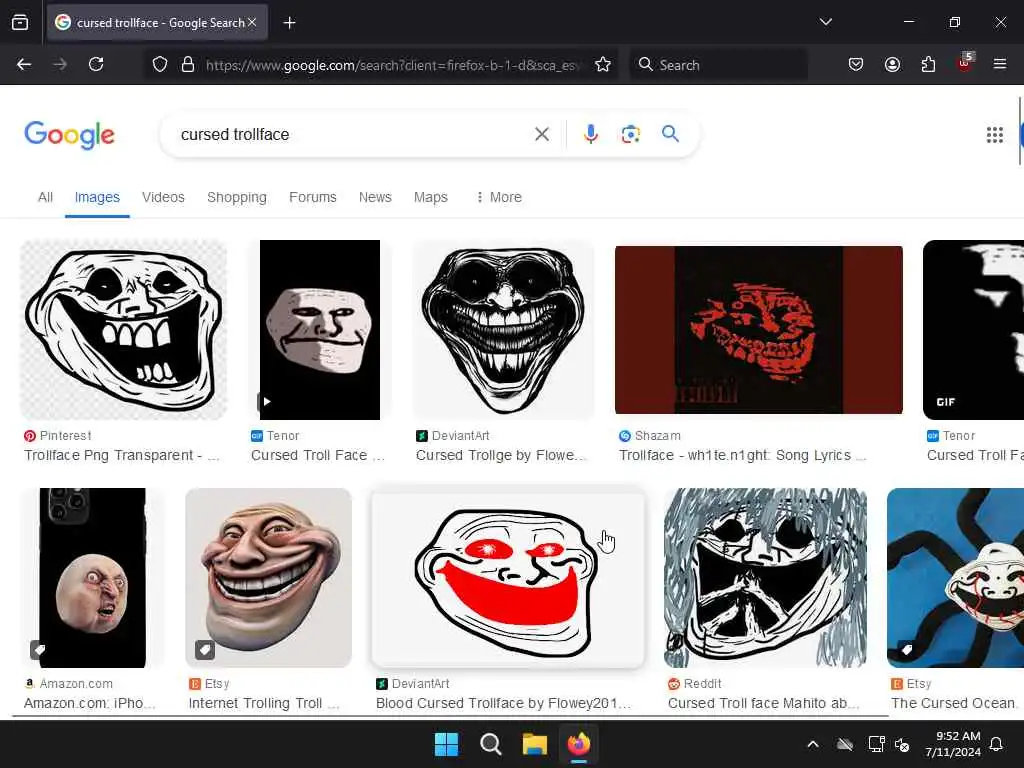Go back to the previous page
The width and height of the screenshot is (1024, 768).
[24, 64]
